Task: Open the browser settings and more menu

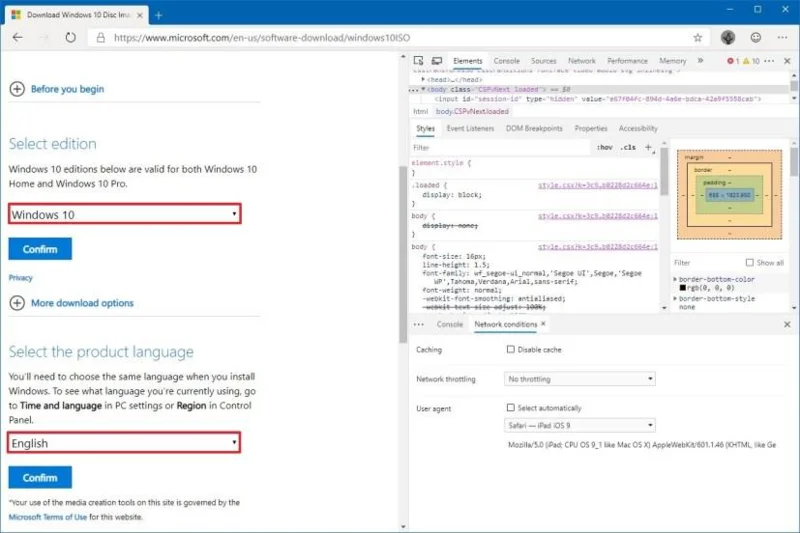Action: (x=782, y=37)
